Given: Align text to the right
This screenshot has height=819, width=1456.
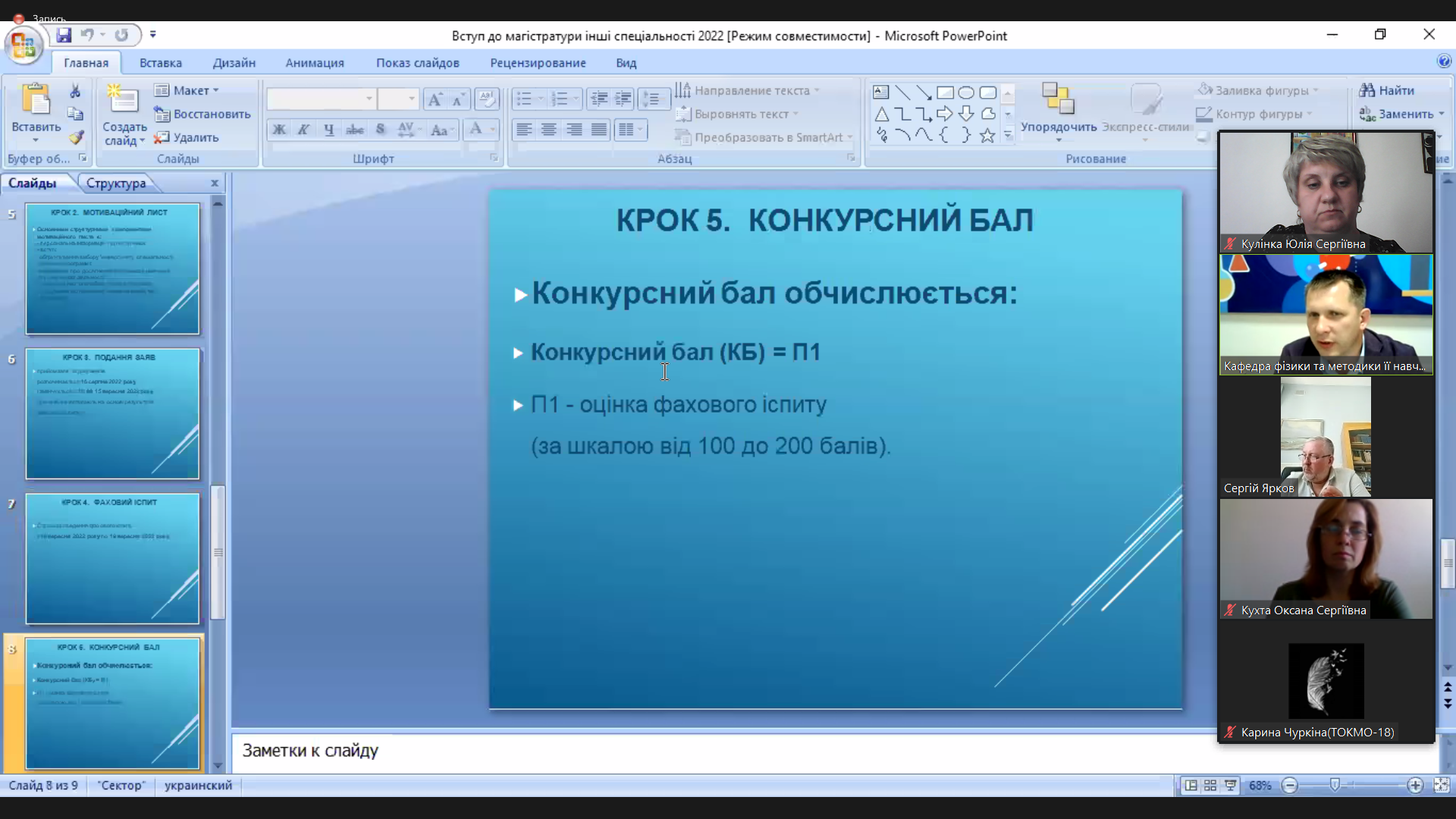Looking at the screenshot, I should [574, 130].
